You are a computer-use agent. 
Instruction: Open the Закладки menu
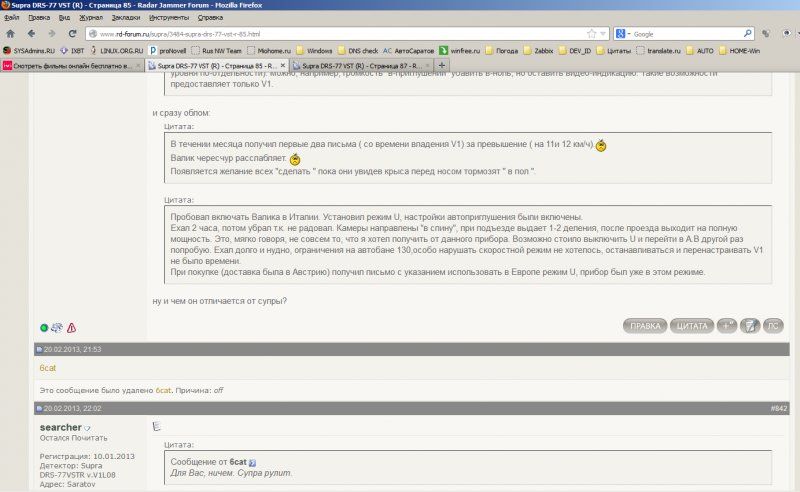point(126,18)
